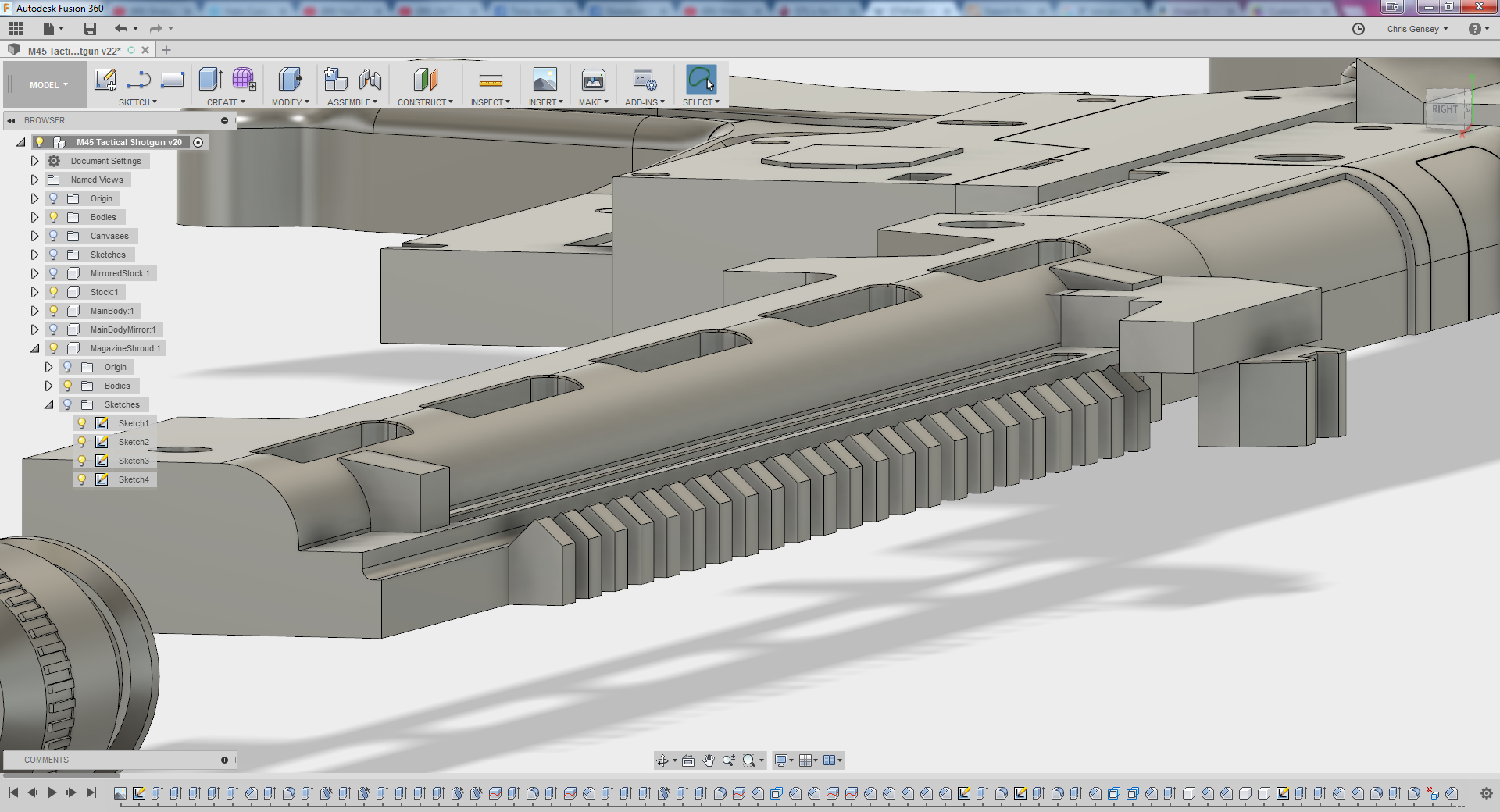
Task: Open the CONSTRUCT menu
Action: 424,102
